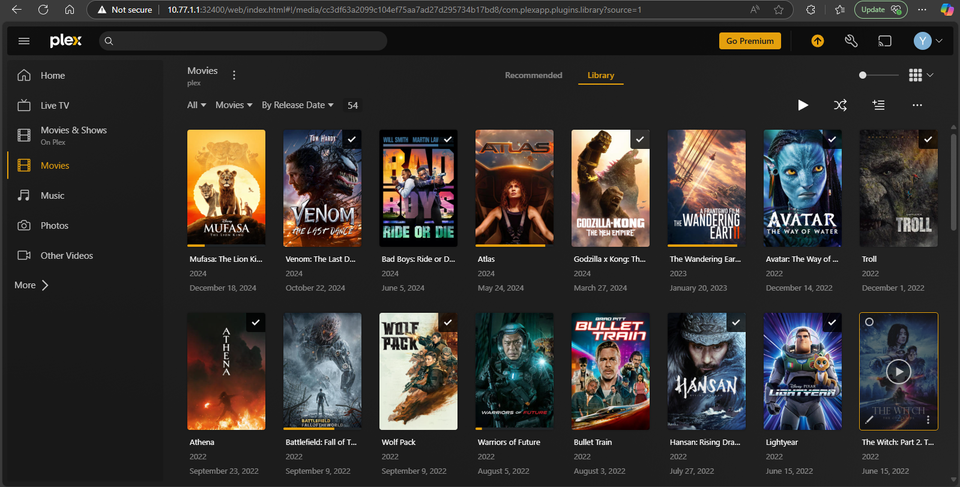
Task: Open Other Videos library icon
Action: (x=24, y=255)
